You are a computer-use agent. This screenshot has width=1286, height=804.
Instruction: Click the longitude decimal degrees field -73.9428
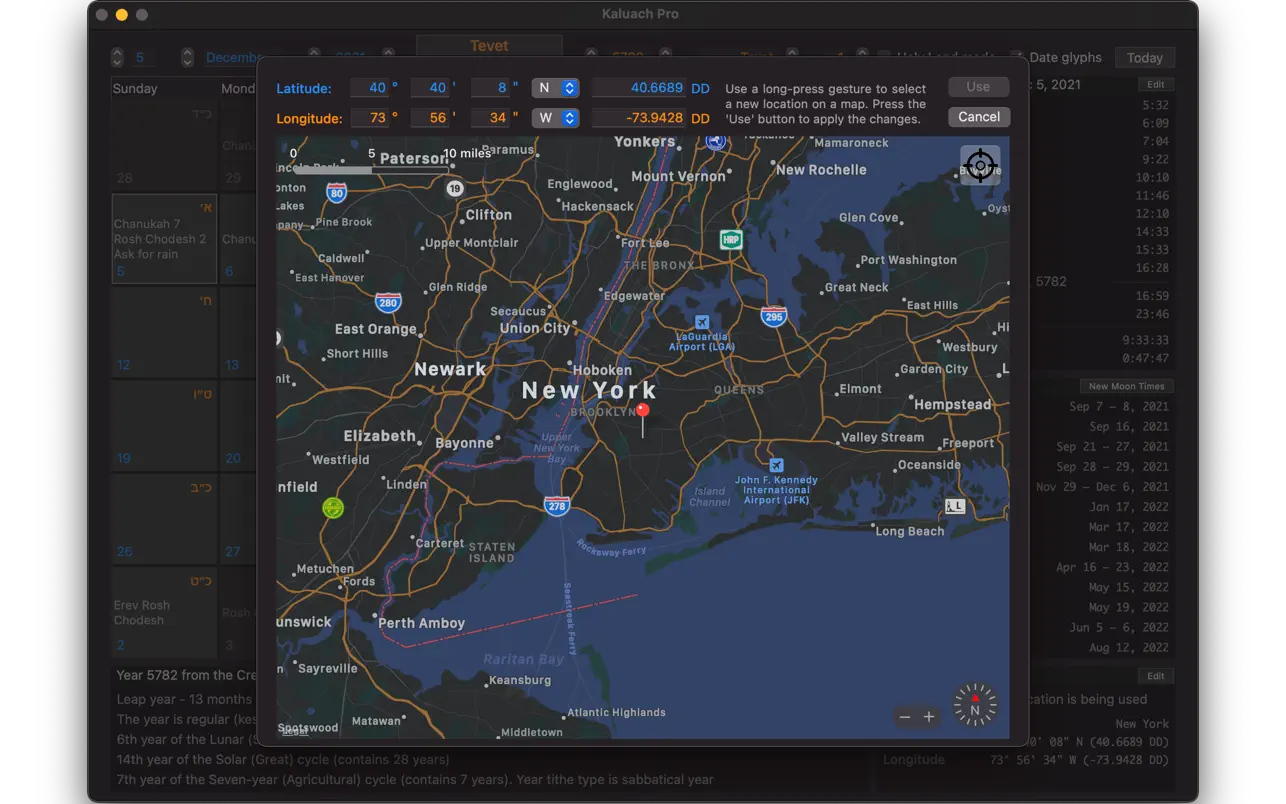coord(638,118)
